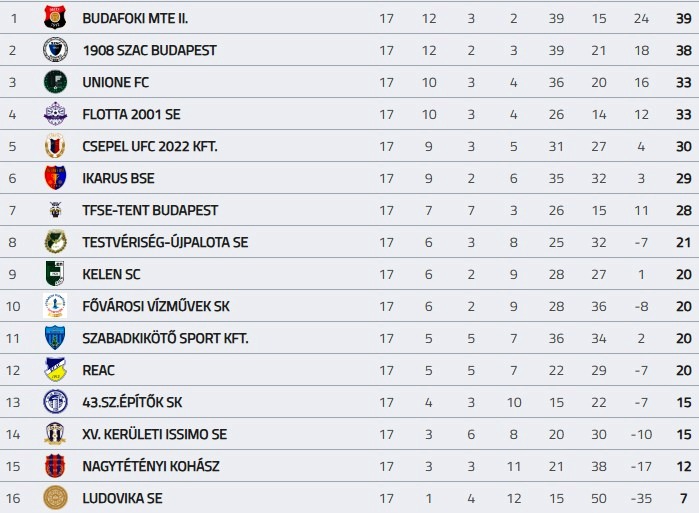Click the Ikarus BSE club badge
This screenshot has width=699, height=513.
click(55, 178)
